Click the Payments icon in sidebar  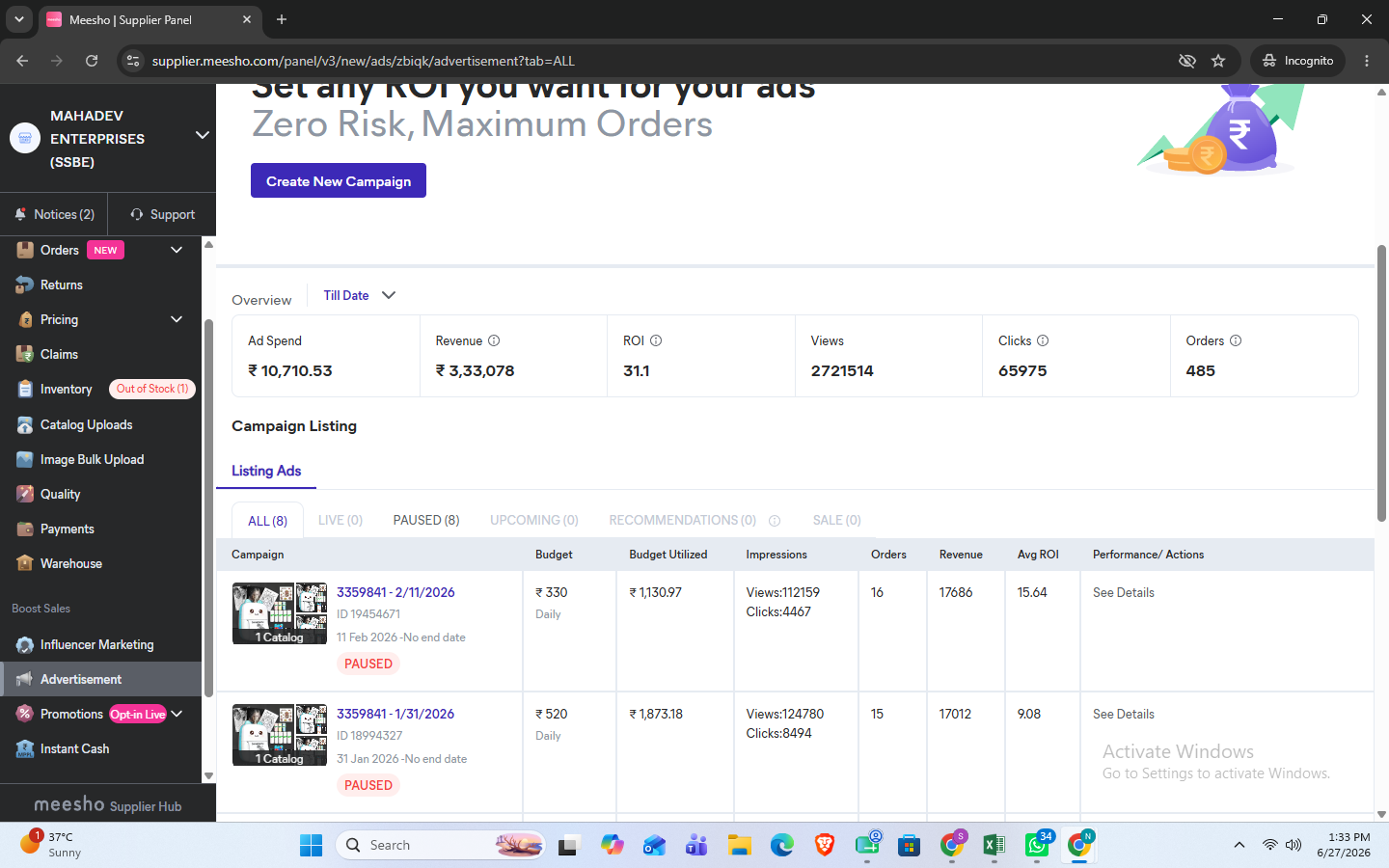pos(25,529)
